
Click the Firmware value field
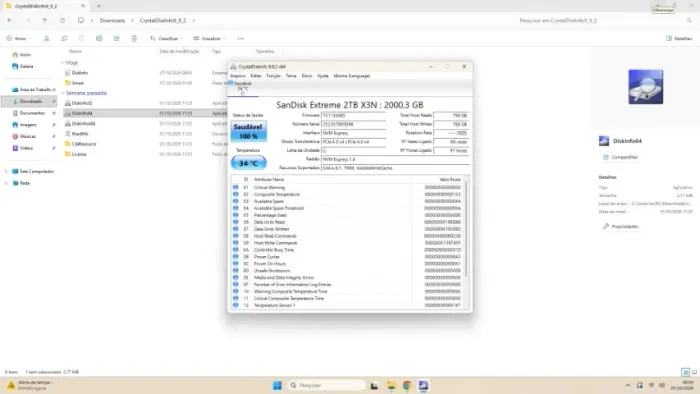click(354, 116)
